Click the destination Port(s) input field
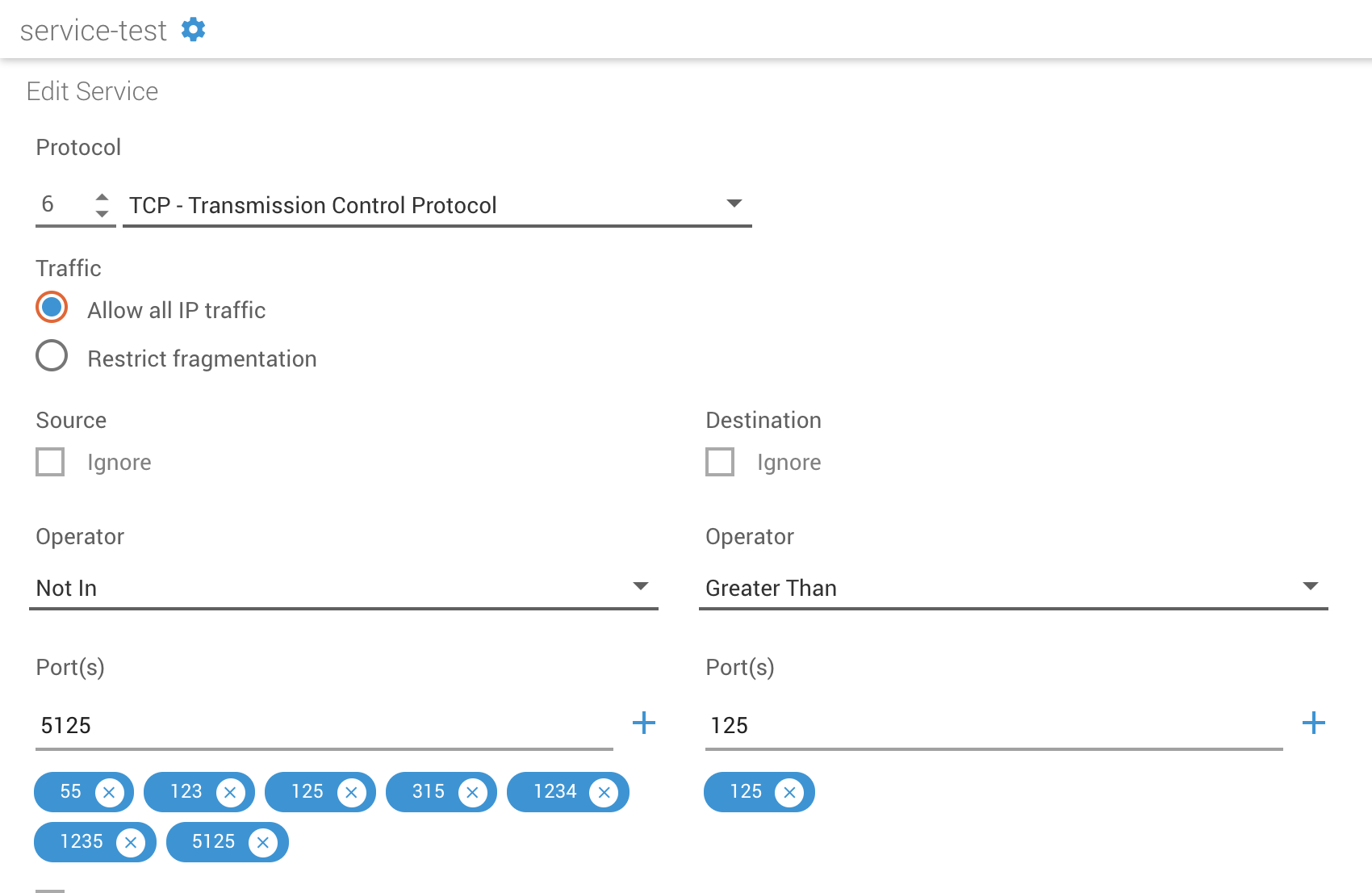Screen dimensions: 1372x893 pos(993,725)
